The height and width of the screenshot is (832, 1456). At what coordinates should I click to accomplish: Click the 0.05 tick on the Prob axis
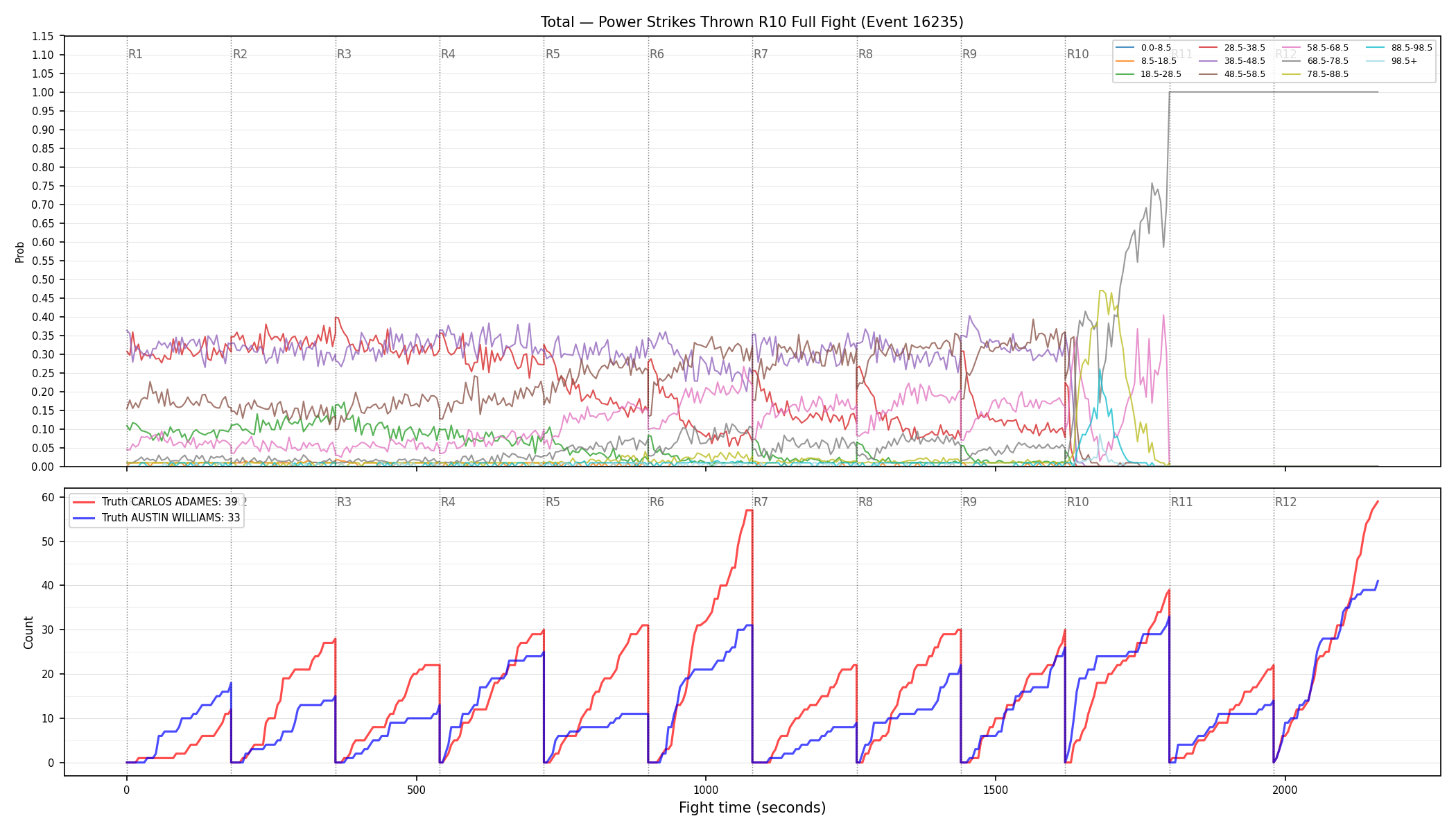click(x=43, y=448)
